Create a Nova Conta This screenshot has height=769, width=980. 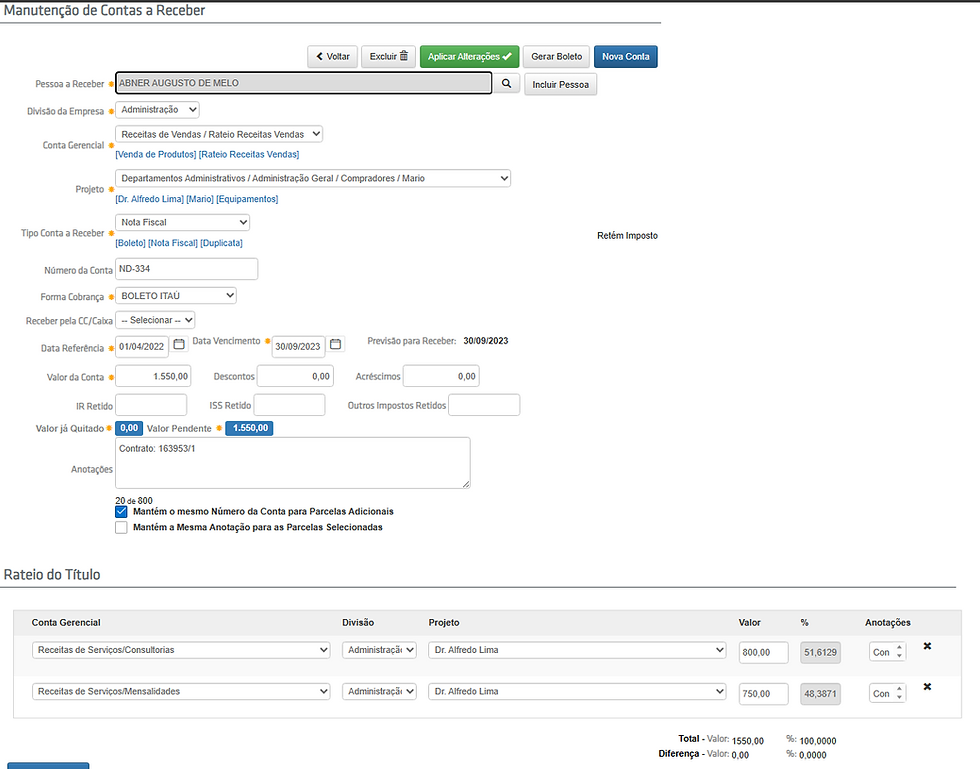click(x=626, y=56)
